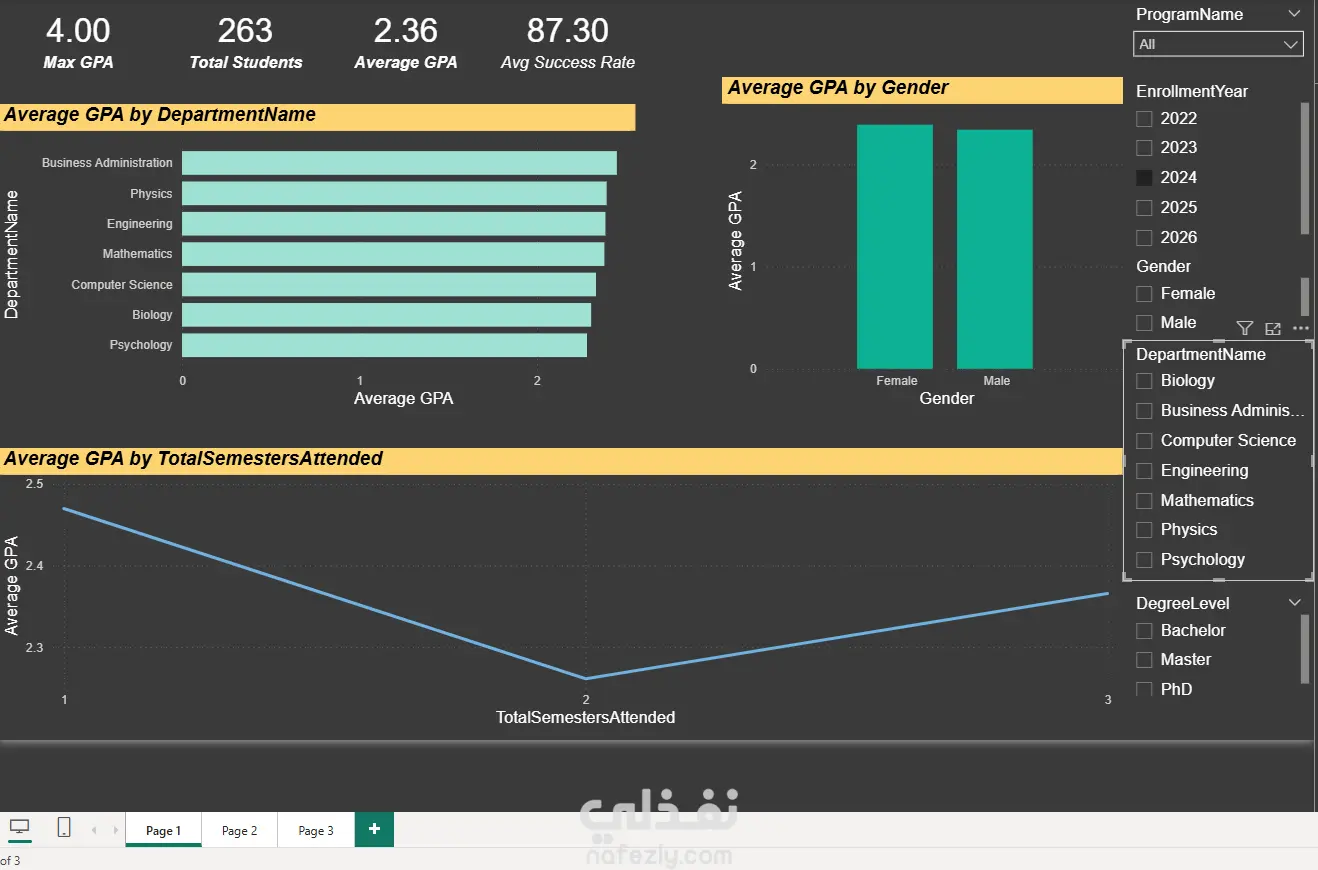Click the Physics bar in department chart
The width and height of the screenshot is (1318, 870).
pyautogui.click(x=394, y=194)
